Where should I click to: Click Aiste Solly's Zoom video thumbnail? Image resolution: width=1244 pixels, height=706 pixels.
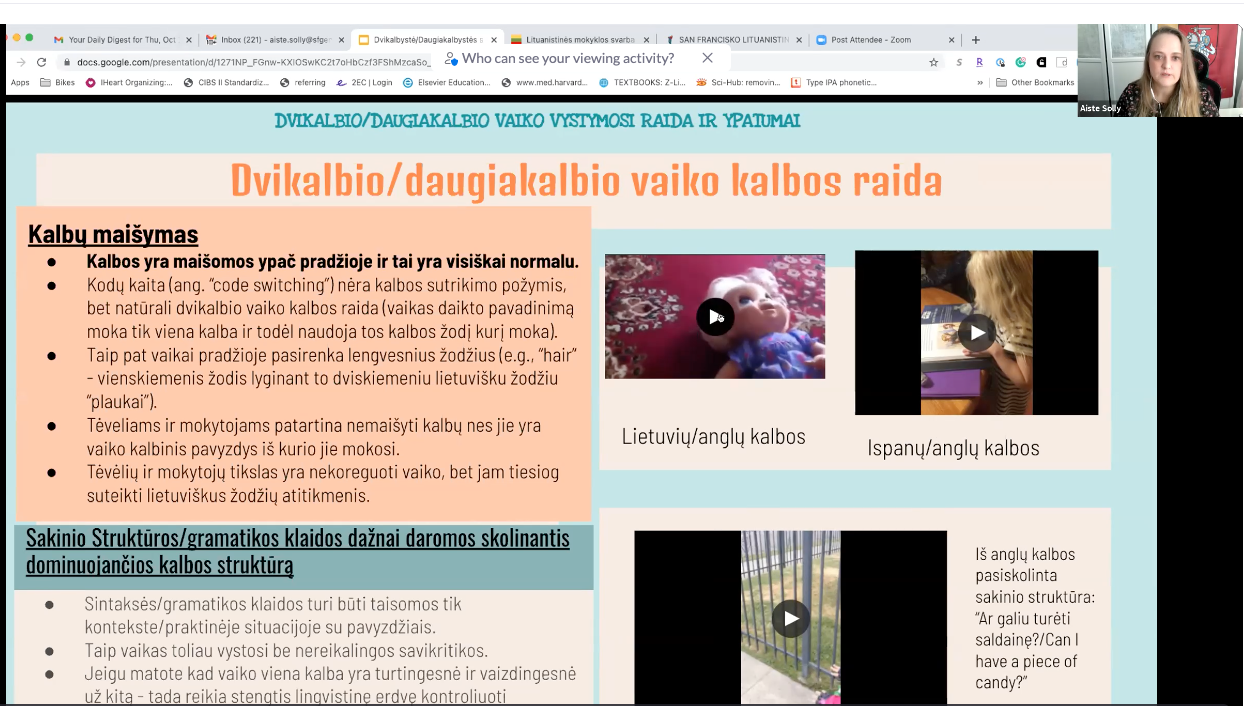point(1160,70)
